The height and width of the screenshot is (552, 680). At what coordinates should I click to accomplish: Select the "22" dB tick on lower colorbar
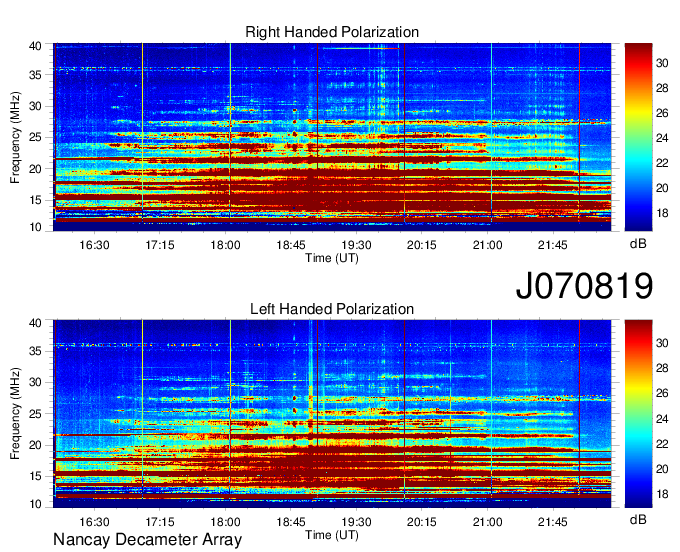(x=662, y=444)
